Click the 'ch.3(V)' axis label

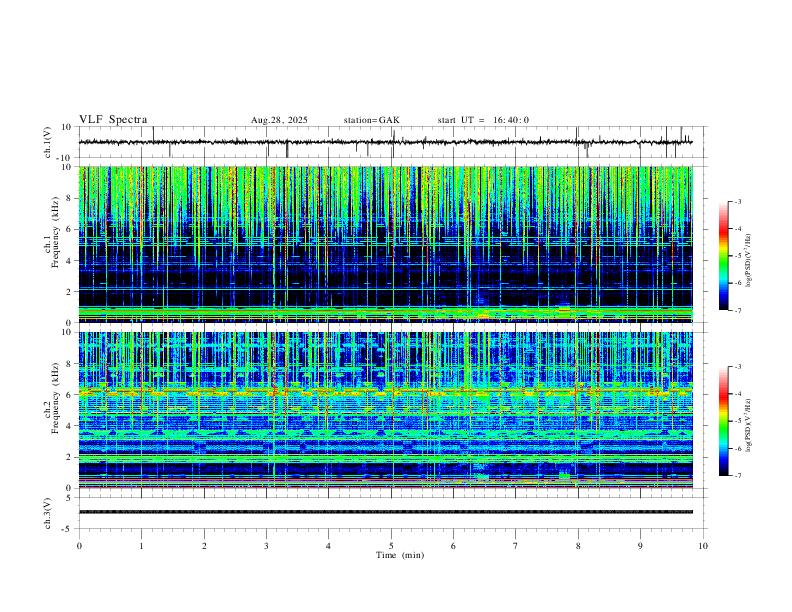point(48,513)
